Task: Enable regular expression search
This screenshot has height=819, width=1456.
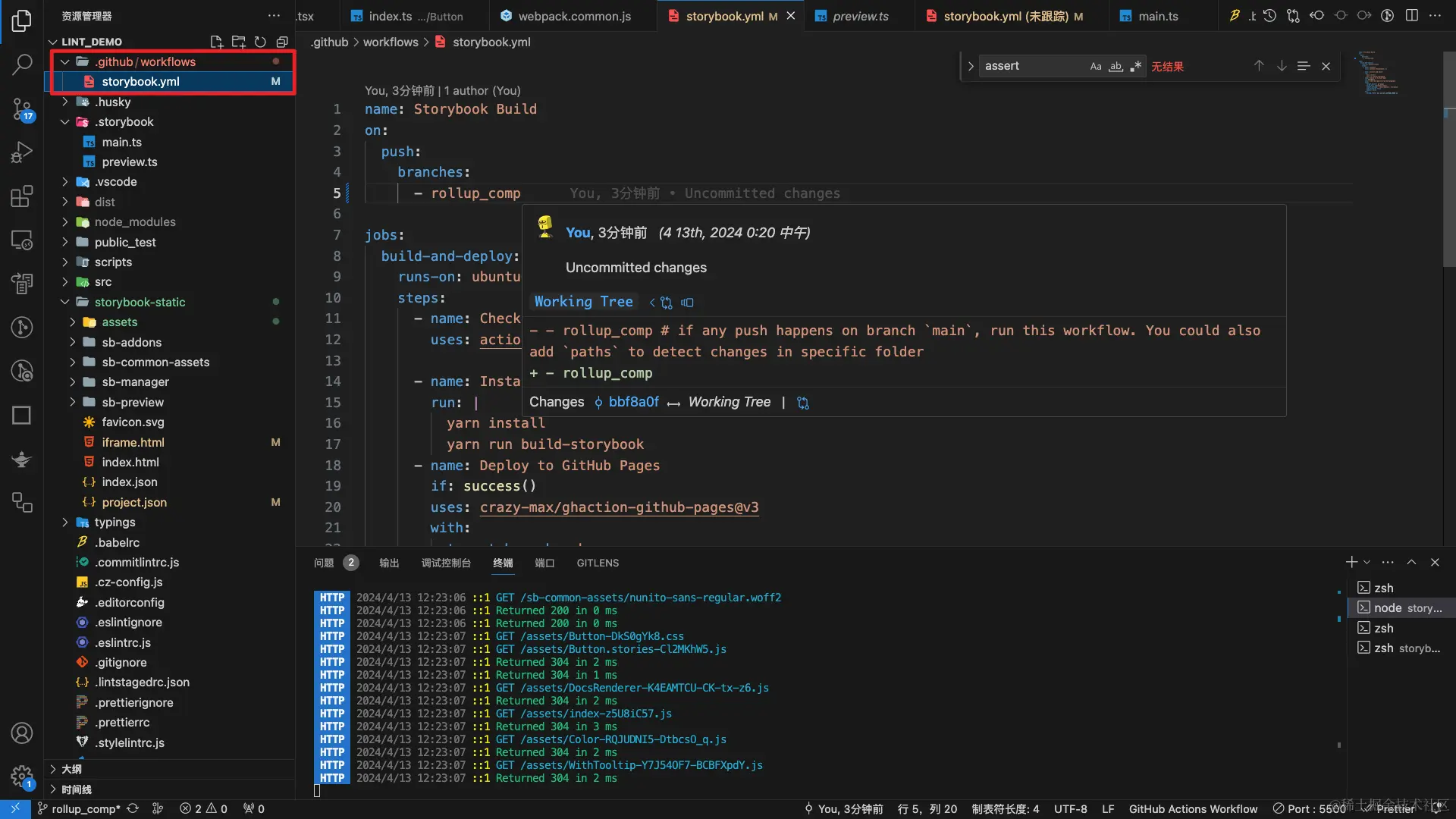Action: click(1136, 66)
